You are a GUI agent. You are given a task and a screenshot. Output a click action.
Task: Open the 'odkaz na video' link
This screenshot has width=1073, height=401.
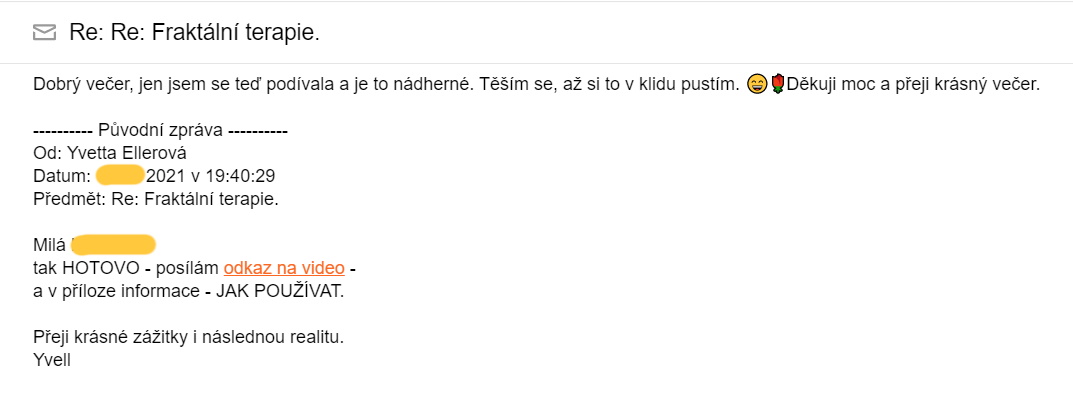284,268
